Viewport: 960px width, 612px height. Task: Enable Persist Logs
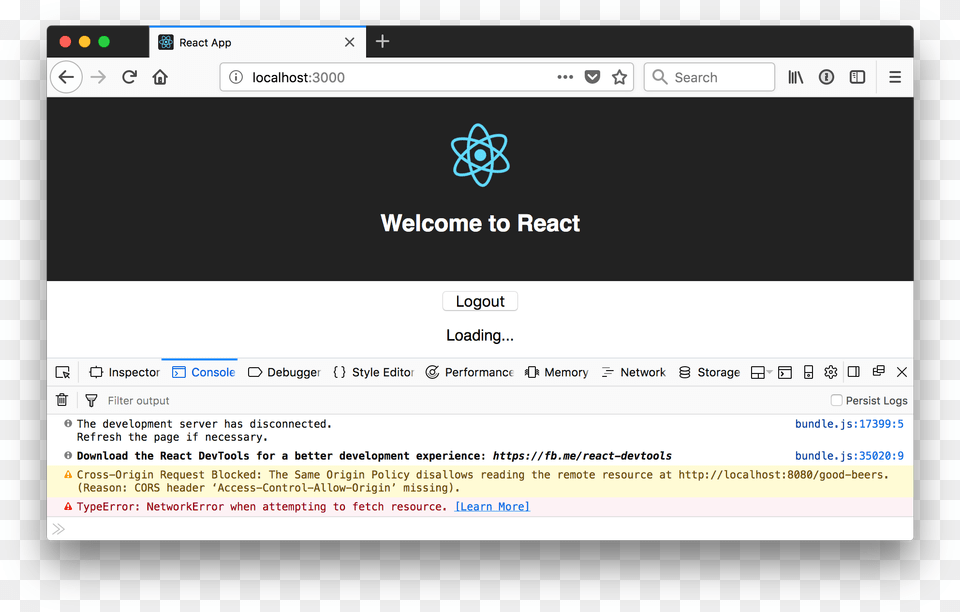(836, 400)
